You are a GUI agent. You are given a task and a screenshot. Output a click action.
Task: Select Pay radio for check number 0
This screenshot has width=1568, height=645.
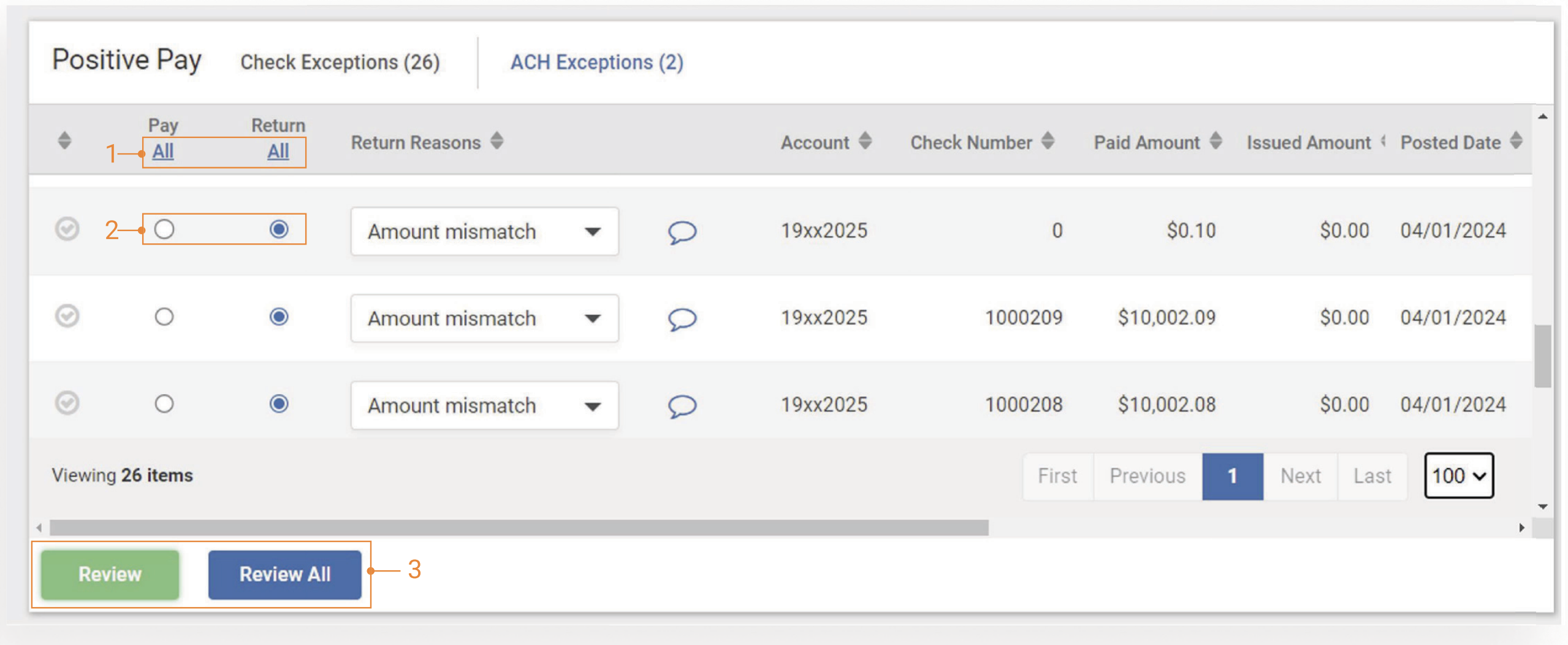pos(164,229)
